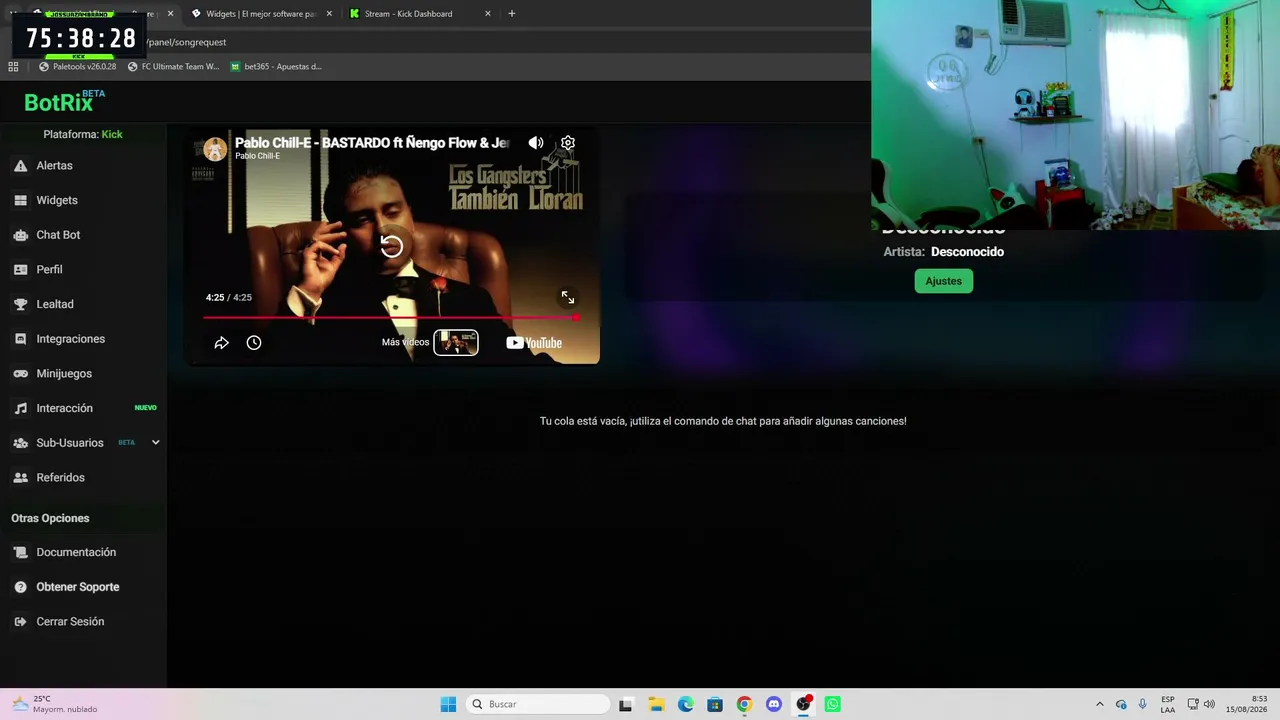Screen dimensions: 1280x720
Task: Open the FC Ultimate Team bookmark
Action: (x=174, y=67)
